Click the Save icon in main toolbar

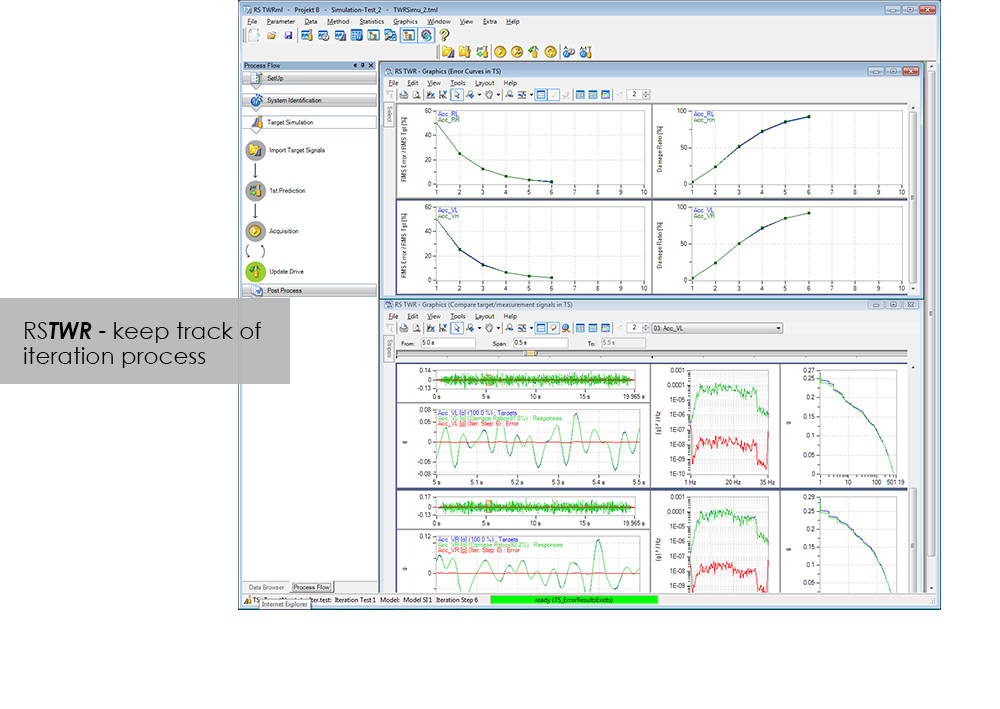[x=288, y=35]
